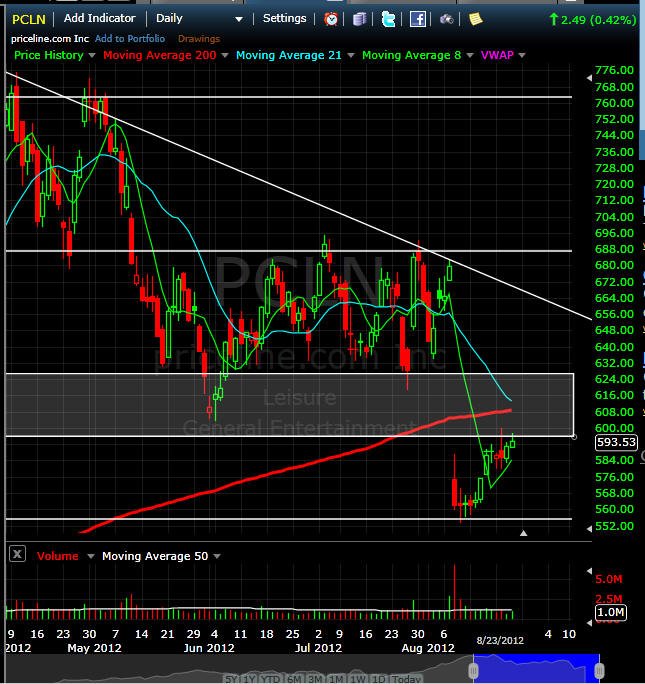Set range to 3M
This screenshot has width=645, height=684.
coord(314,679)
